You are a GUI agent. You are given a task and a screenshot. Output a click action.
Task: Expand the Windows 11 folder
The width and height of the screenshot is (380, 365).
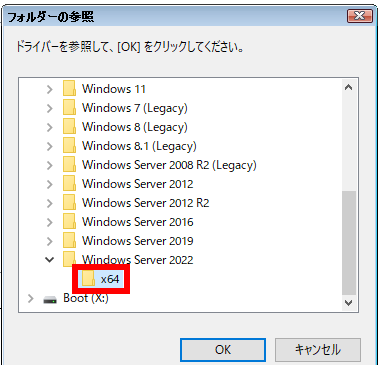(50, 89)
